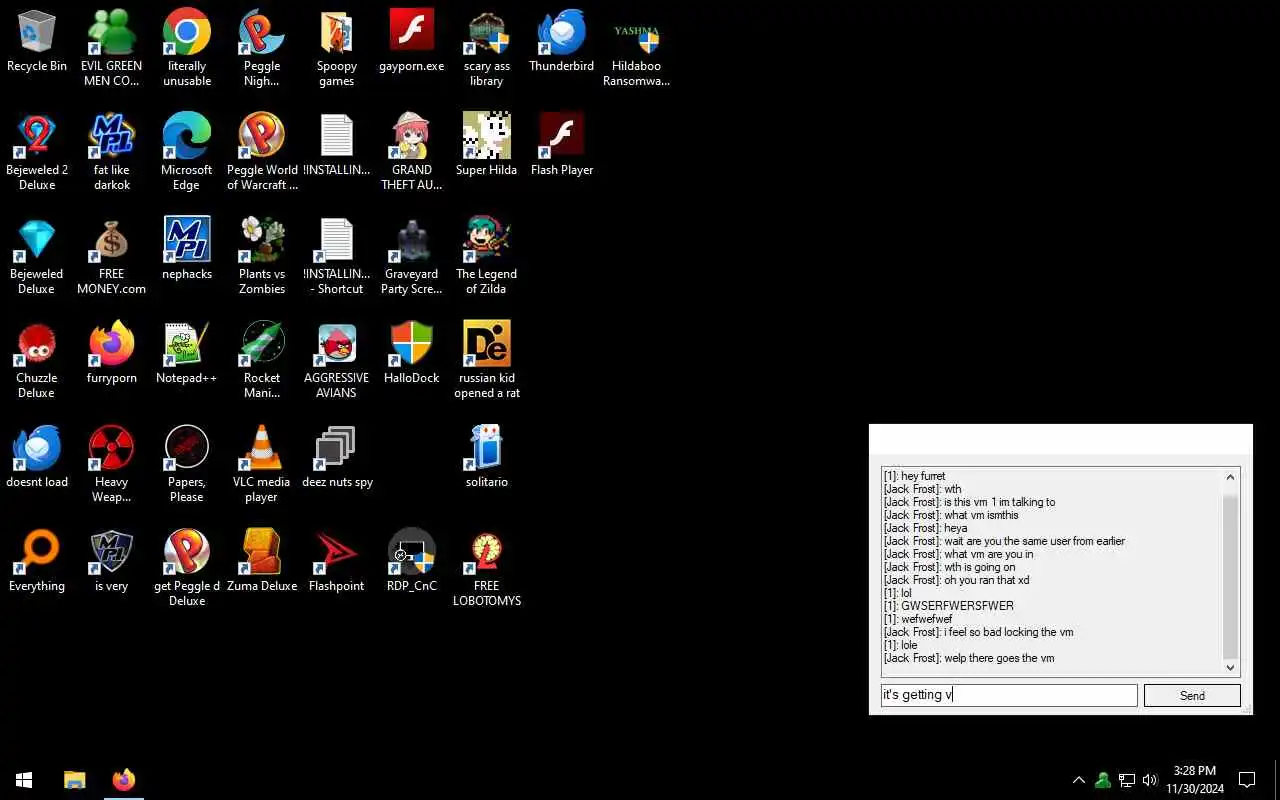This screenshot has width=1280, height=800.
Task: Expand the hidden system tray icons chevron
Action: (1078, 780)
